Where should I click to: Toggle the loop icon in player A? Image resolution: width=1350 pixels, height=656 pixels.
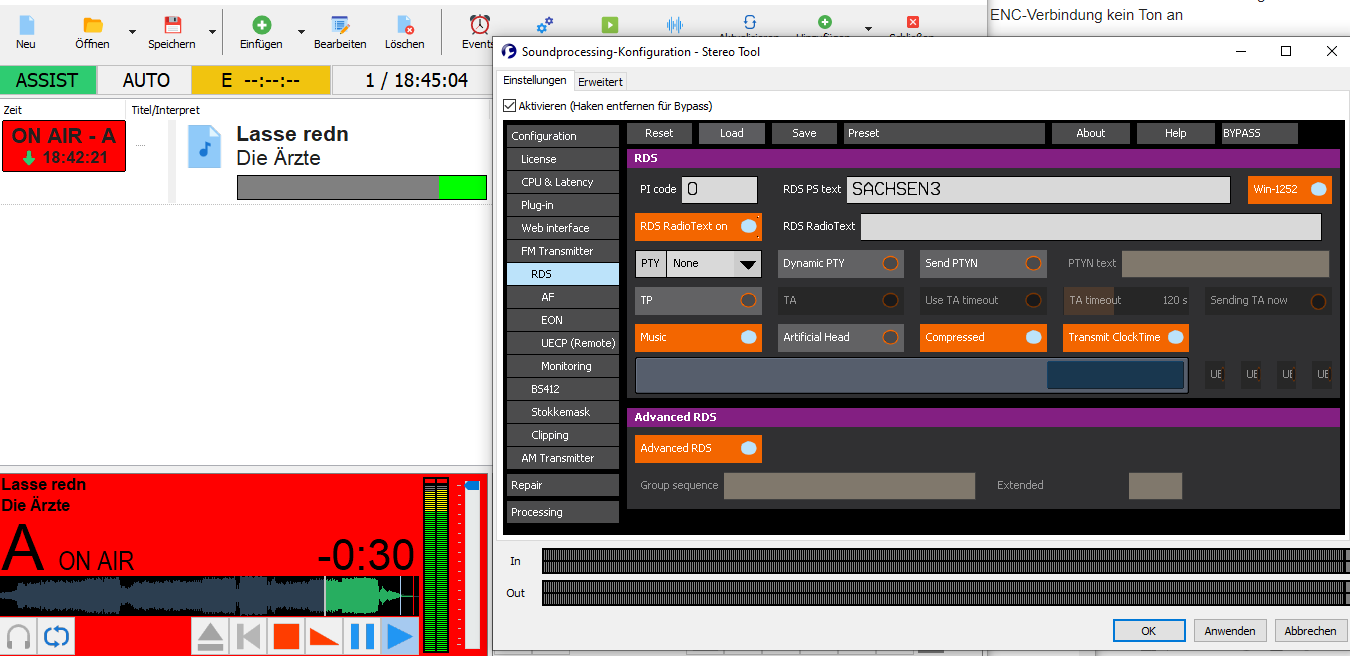click(56, 636)
